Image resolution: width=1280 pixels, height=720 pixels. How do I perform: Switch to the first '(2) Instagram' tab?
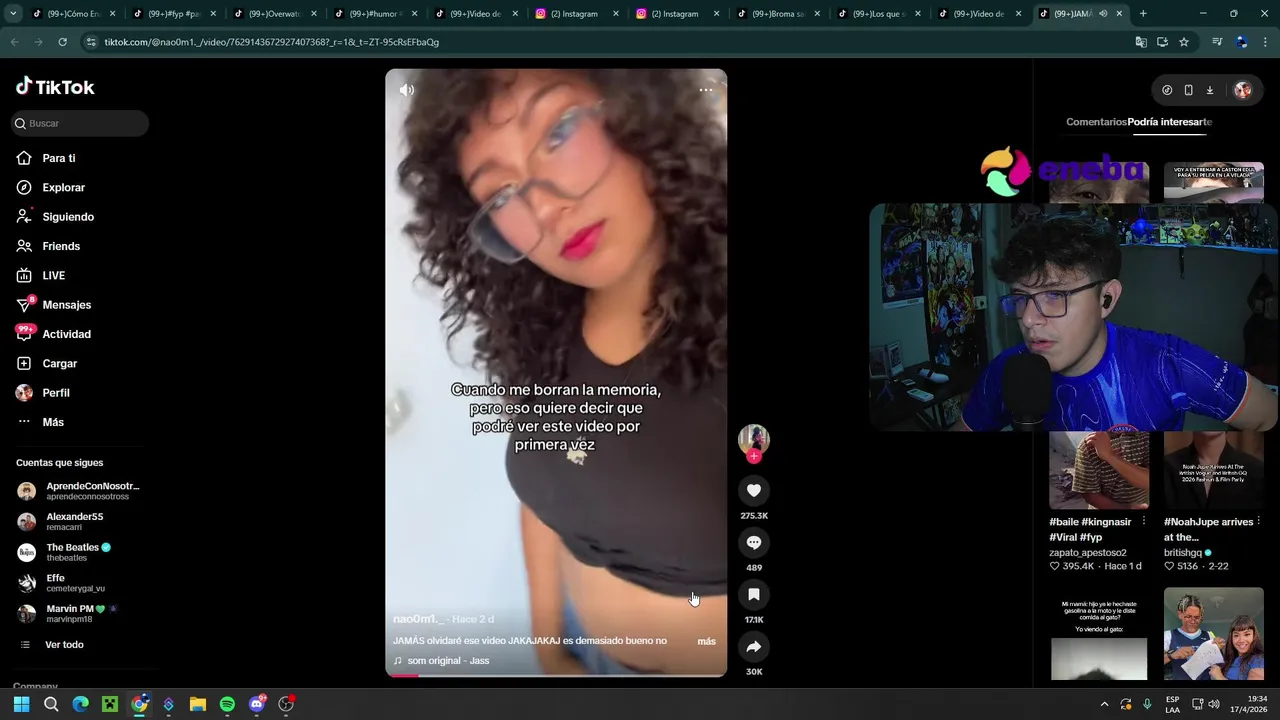click(x=577, y=14)
